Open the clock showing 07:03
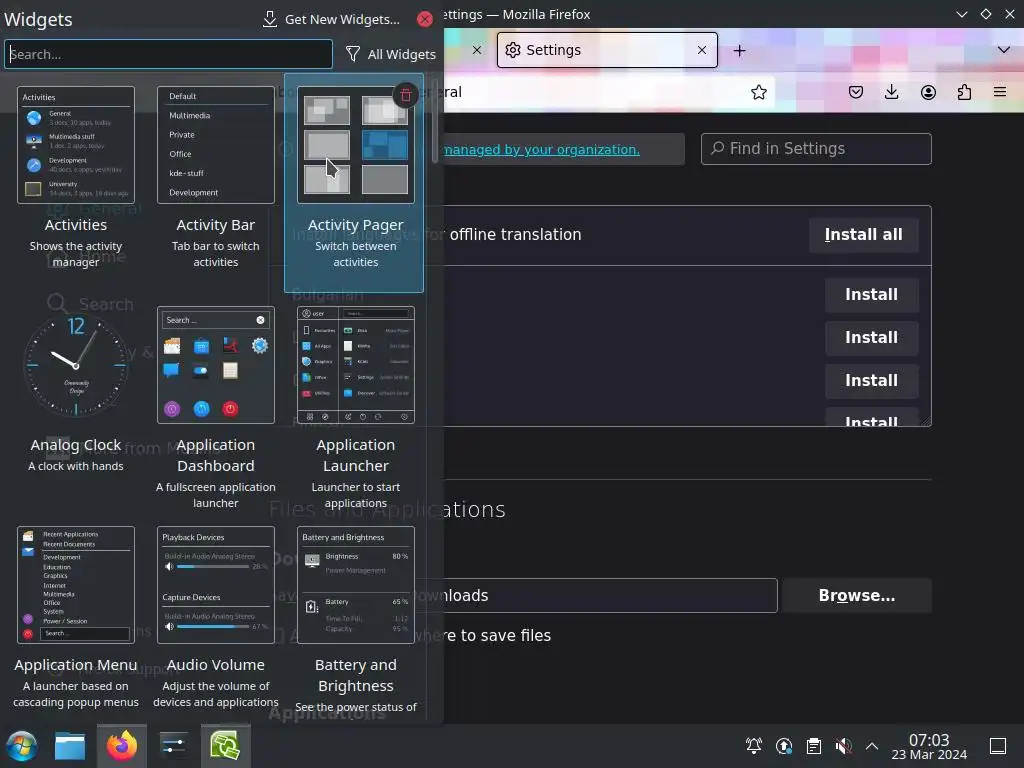The height and width of the screenshot is (768, 1024). click(929, 746)
